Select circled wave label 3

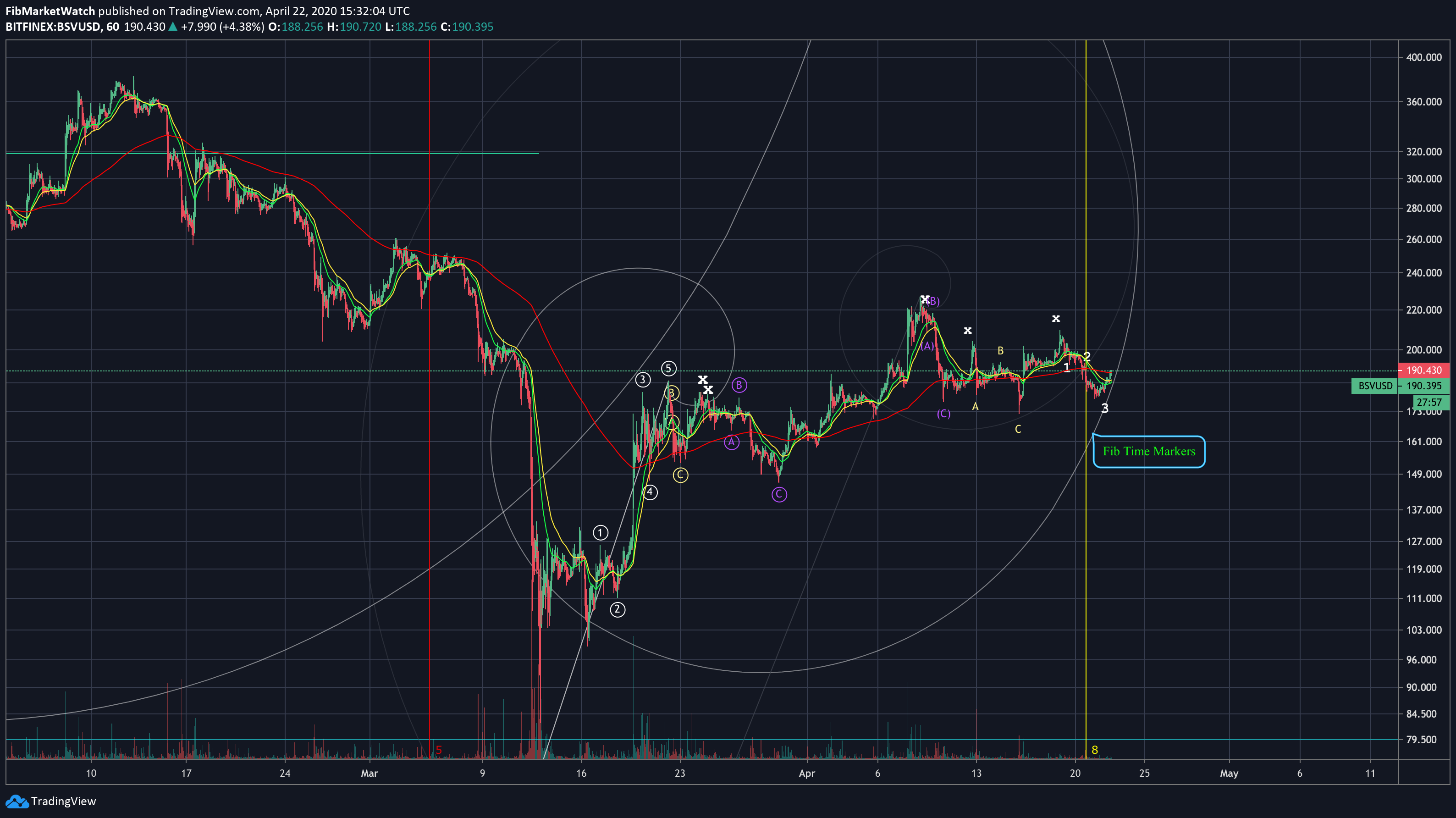tap(642, 379)
